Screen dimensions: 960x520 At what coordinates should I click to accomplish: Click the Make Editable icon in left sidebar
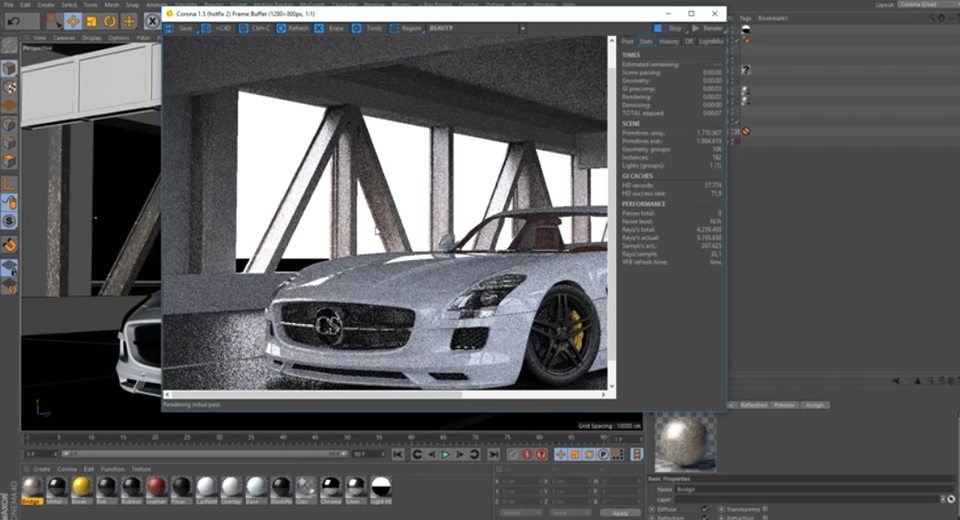9,45
